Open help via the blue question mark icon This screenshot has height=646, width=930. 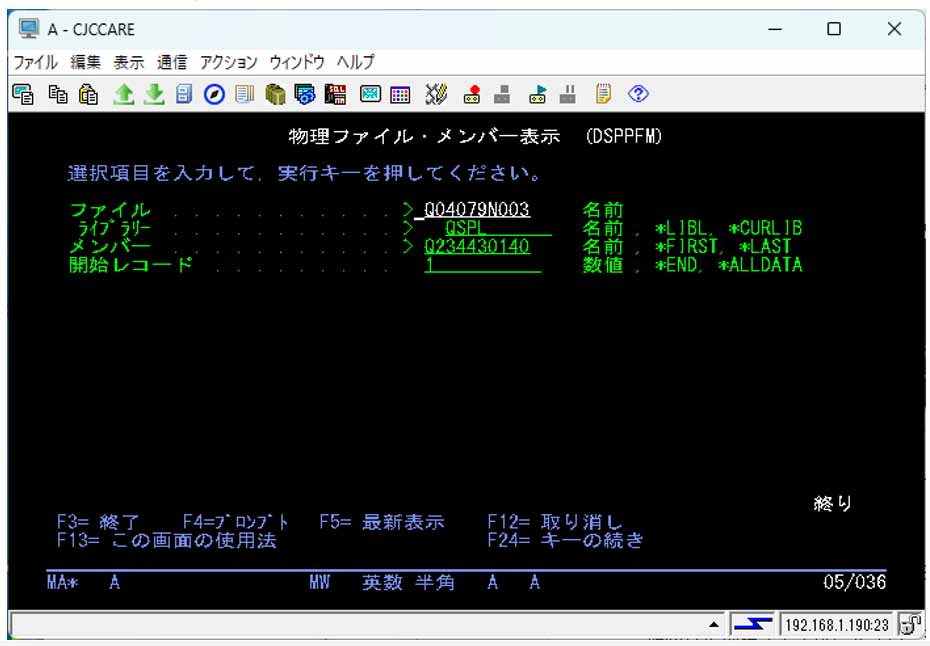639,94
